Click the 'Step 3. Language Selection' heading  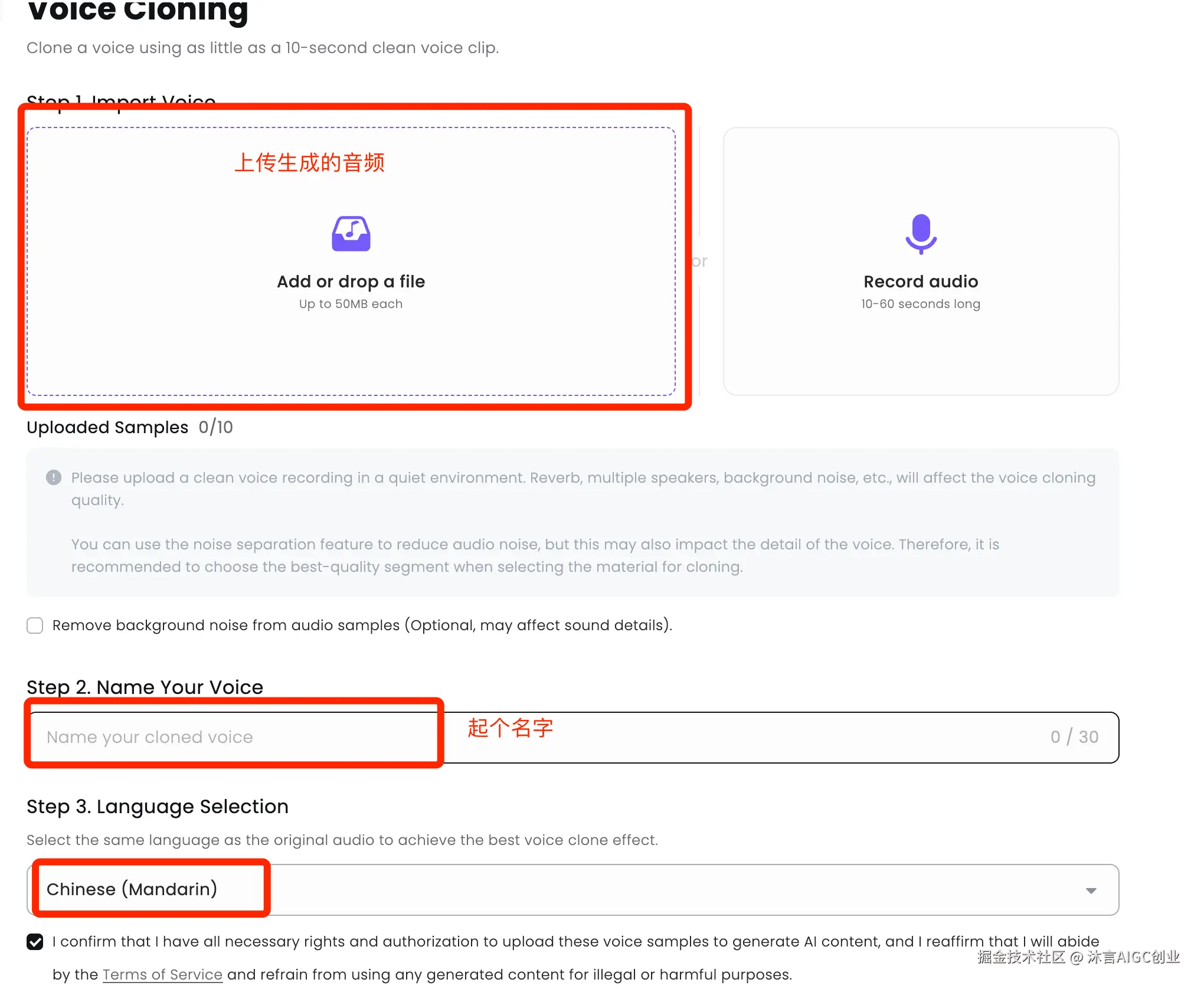(x=158, y=807)
